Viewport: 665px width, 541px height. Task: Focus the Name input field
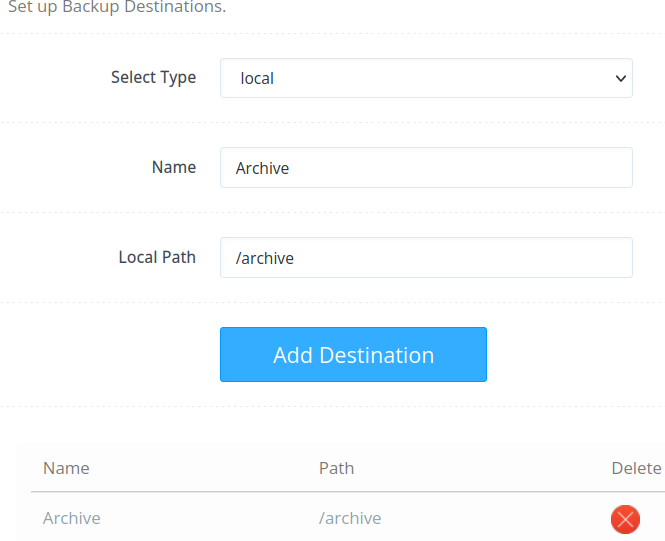coord(426,168)
